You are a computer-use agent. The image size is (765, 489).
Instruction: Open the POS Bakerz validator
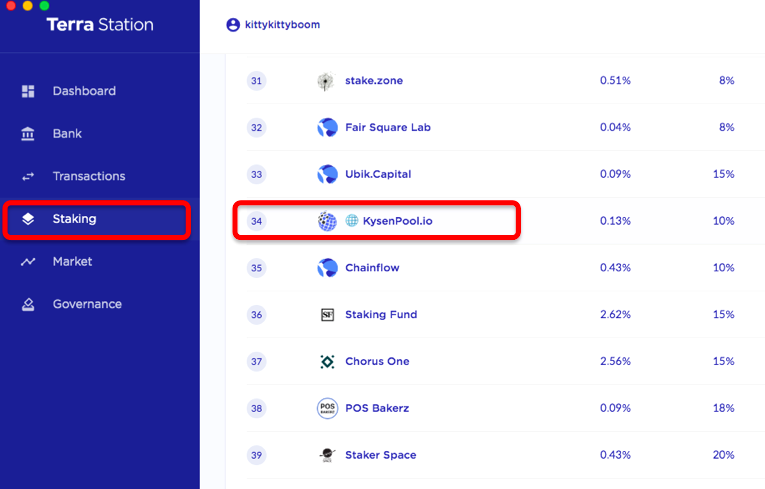coord(377,408)
